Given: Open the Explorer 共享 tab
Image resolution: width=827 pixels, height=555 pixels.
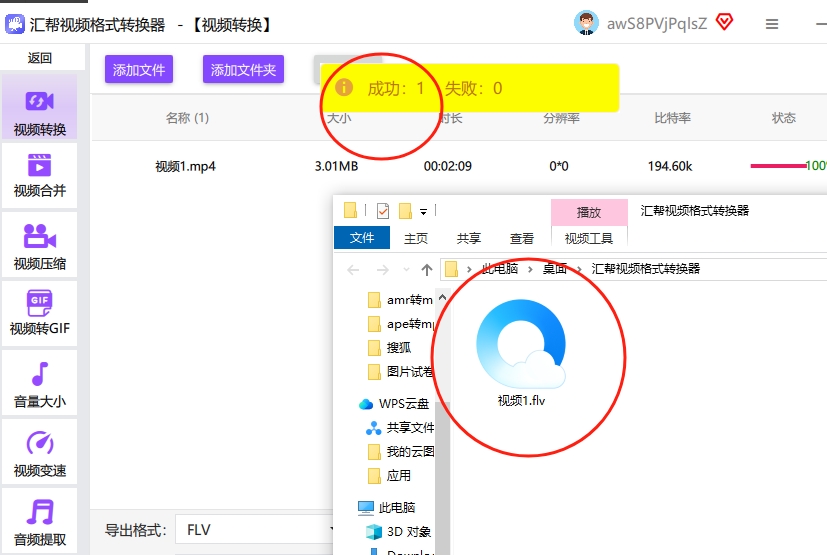Looking at the screenshot, I should (x=469, y=238).
